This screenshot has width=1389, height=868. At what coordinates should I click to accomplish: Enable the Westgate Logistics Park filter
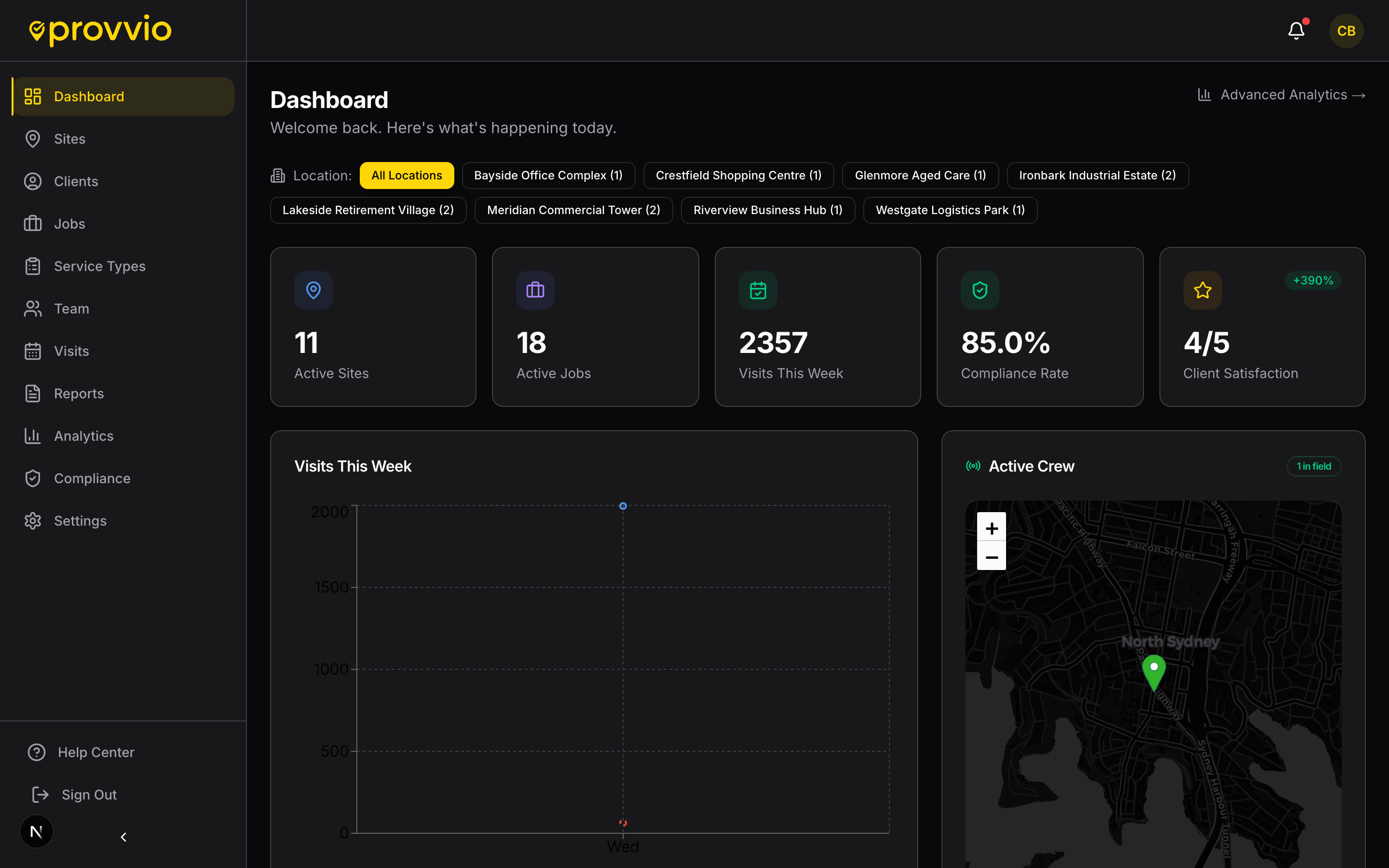tap(950, 210)
